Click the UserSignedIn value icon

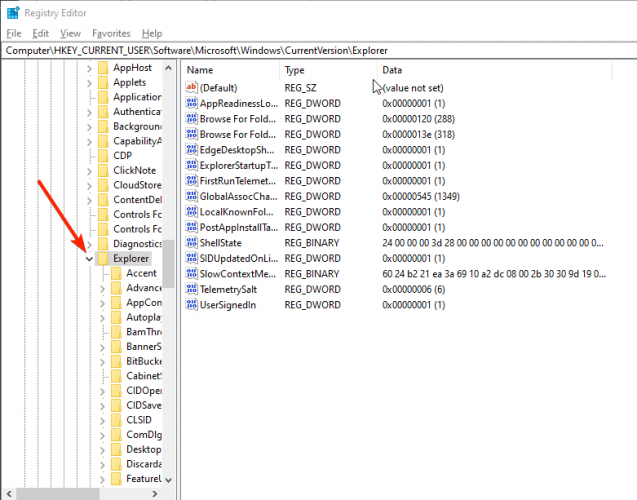[x=191, y=304]
